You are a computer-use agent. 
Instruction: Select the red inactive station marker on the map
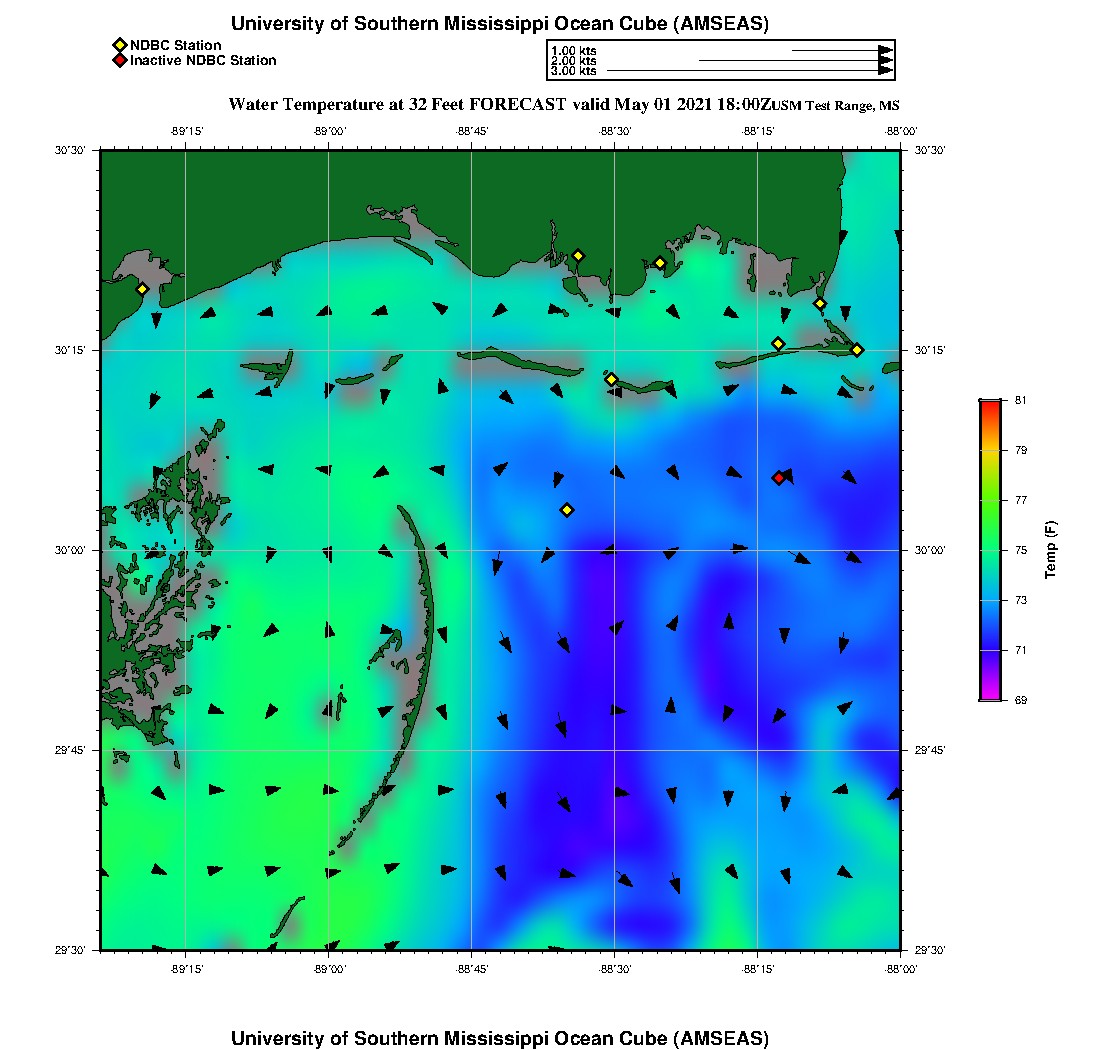tap(778, 478)
